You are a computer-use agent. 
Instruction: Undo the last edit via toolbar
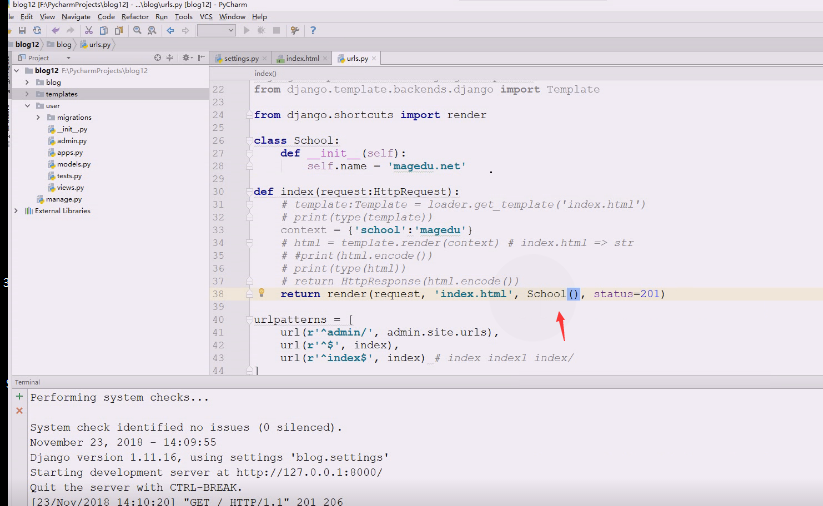(x=56, y=30)
